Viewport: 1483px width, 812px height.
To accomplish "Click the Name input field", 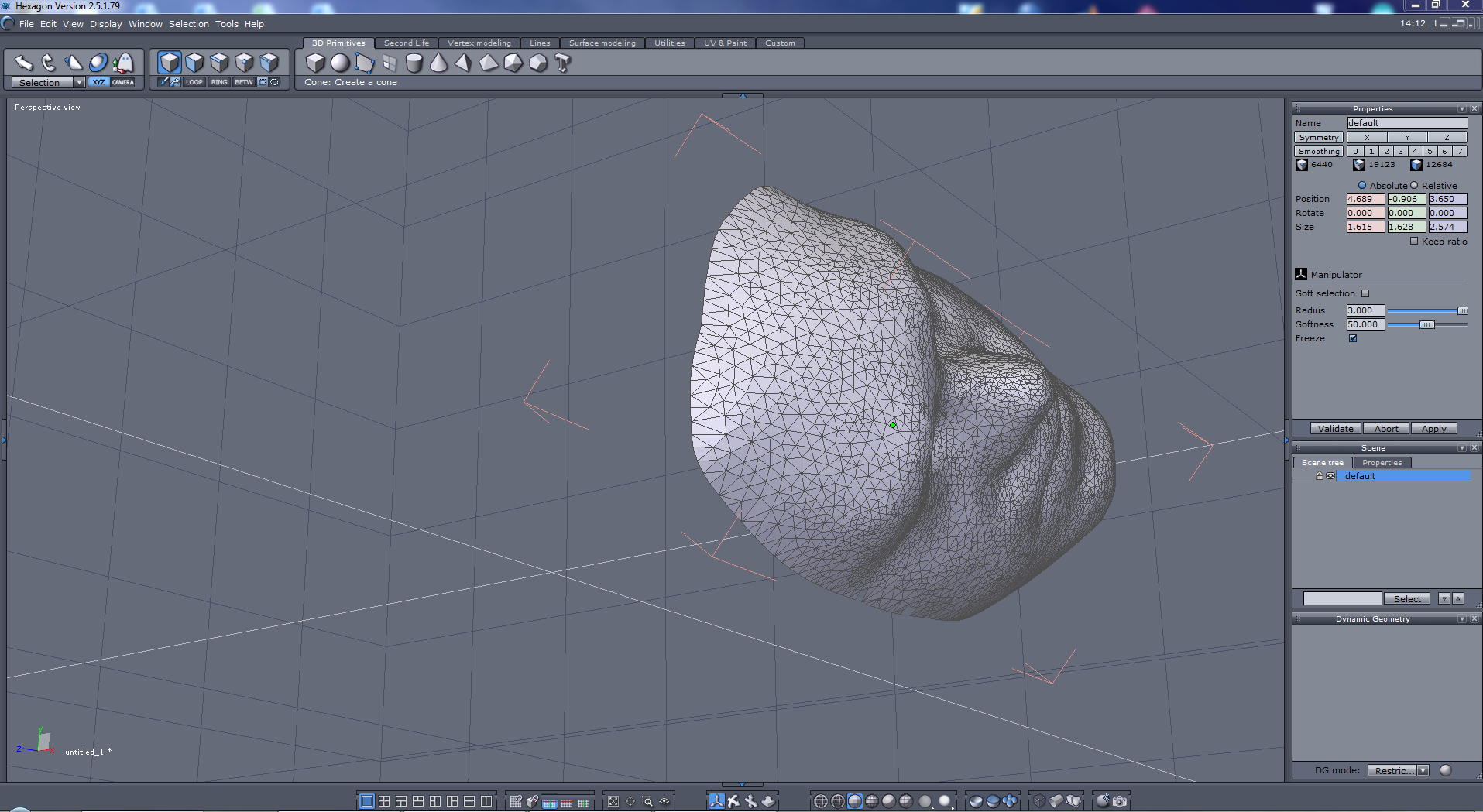I will 1407,123.
